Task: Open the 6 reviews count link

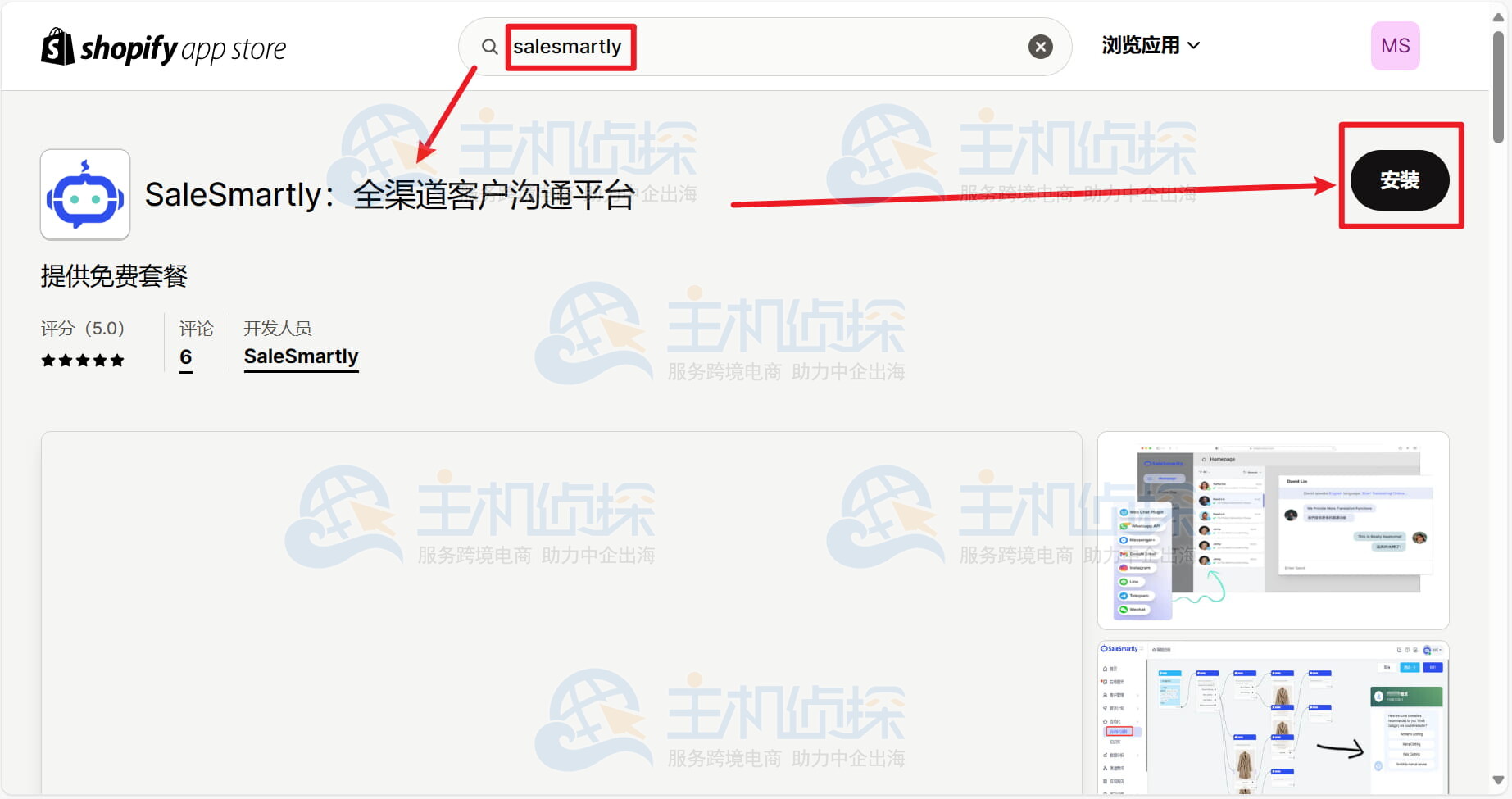Action: [x=186, y=357]
